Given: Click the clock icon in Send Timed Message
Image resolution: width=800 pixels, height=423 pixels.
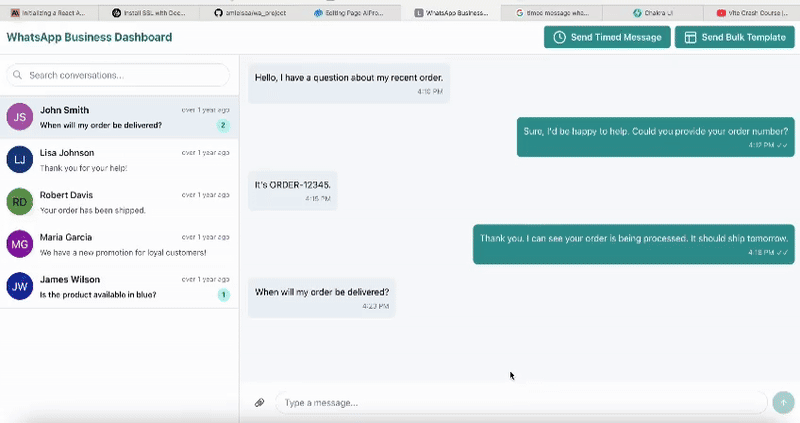Looking at the screenshot, I should click(x=559, y=37).
